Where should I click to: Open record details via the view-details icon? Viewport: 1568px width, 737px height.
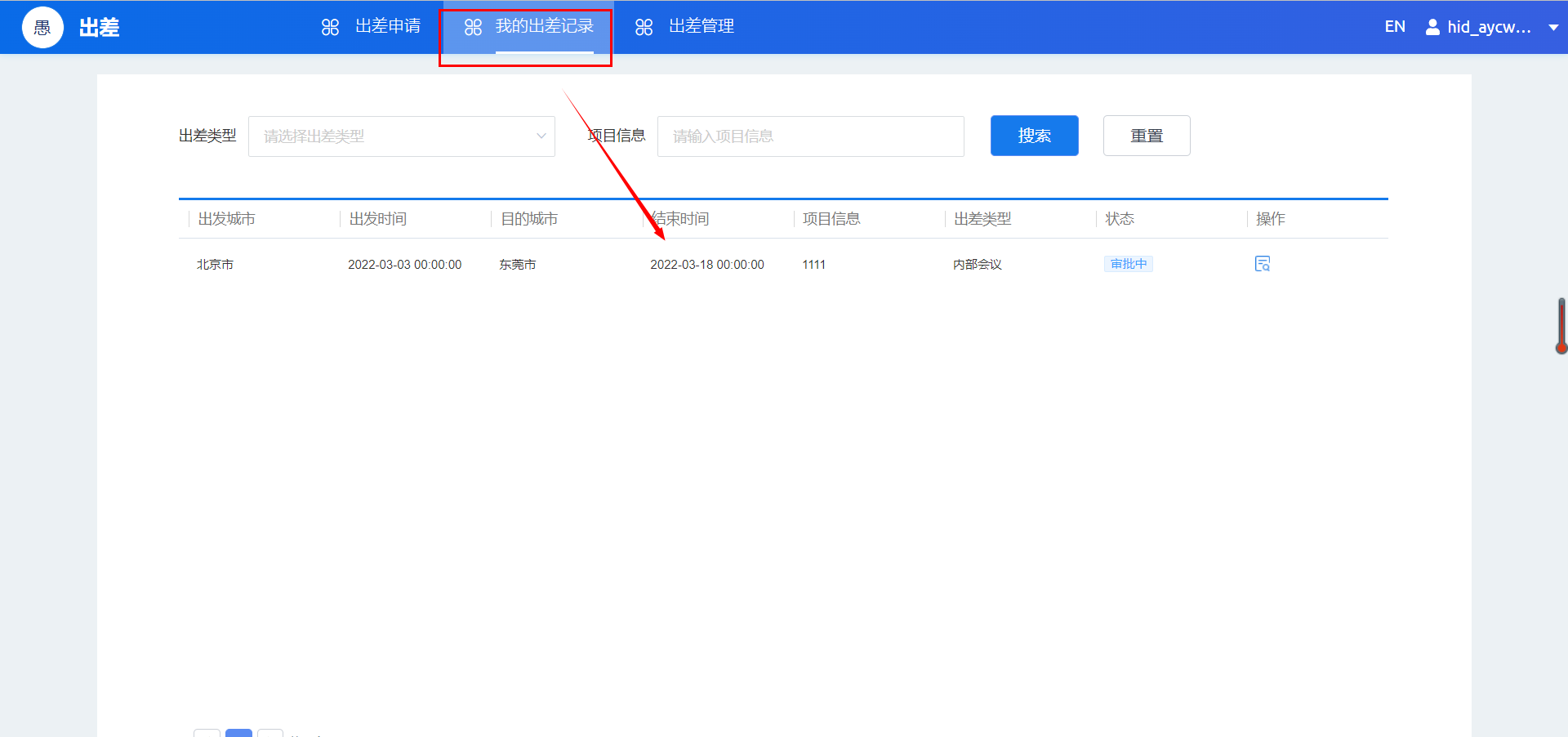coord(1263,263)
